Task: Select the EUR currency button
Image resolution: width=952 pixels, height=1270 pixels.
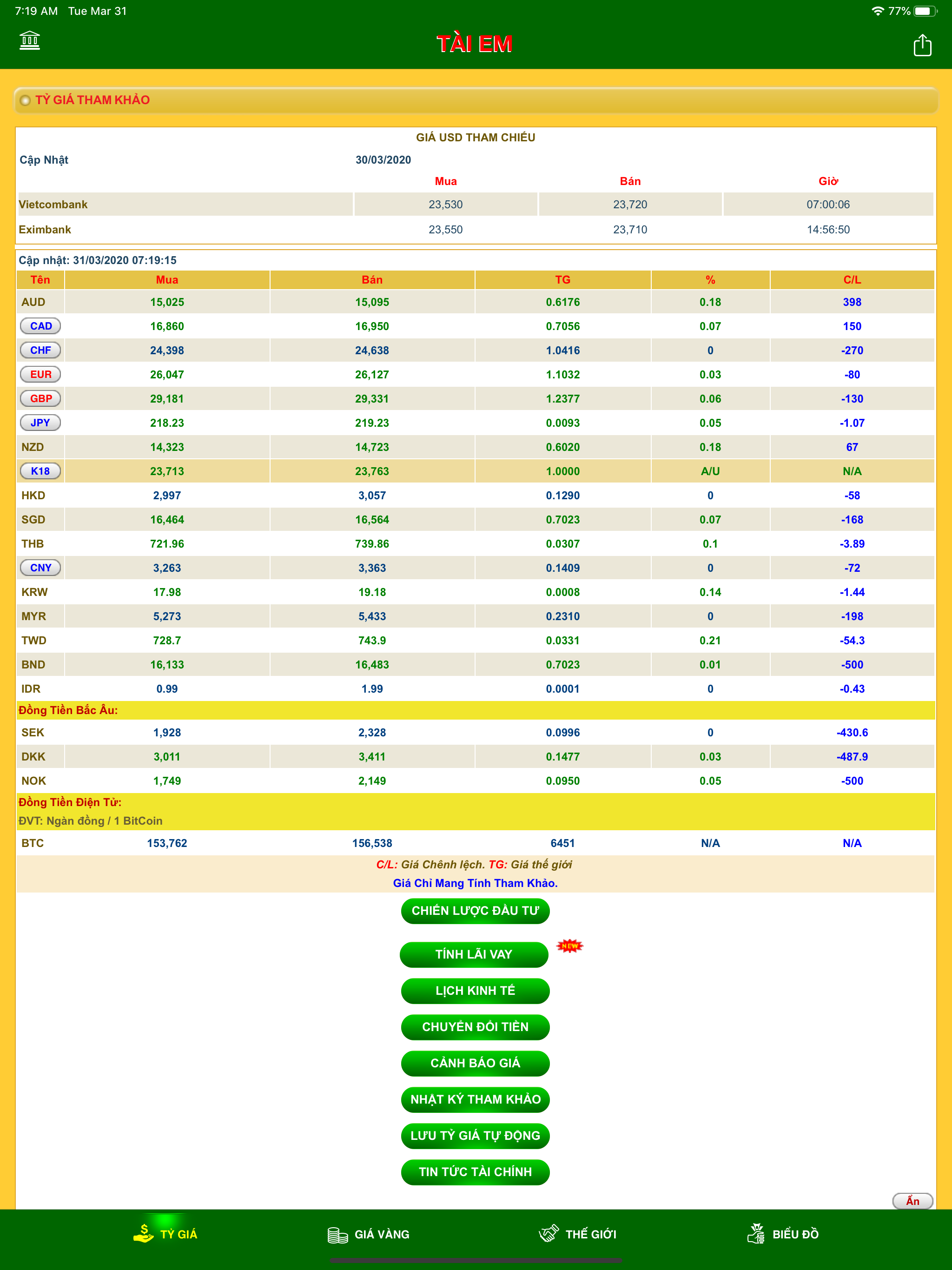Action: tap(41, 374)
